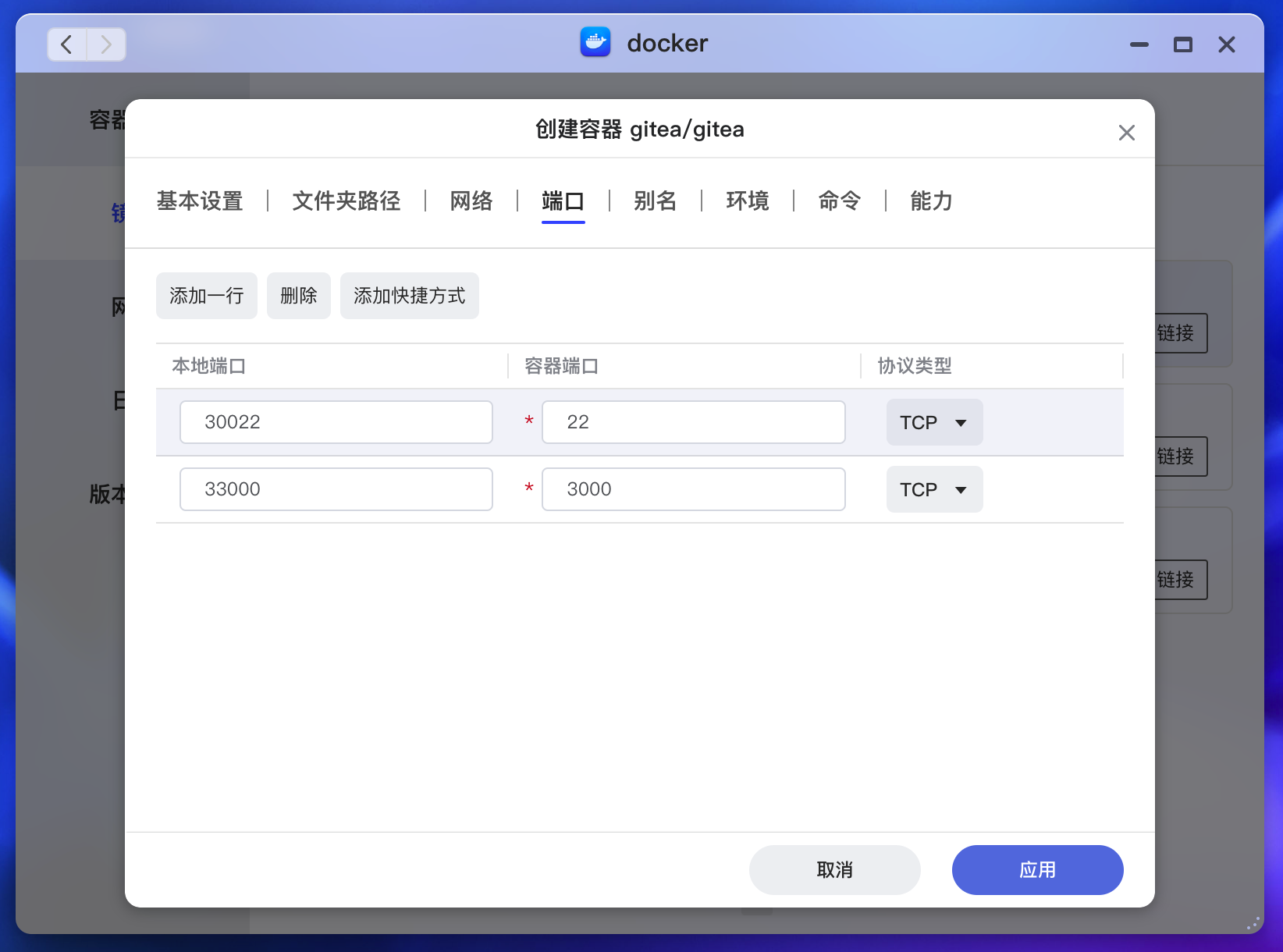Go forward with the right arrow button

point(106,44)
